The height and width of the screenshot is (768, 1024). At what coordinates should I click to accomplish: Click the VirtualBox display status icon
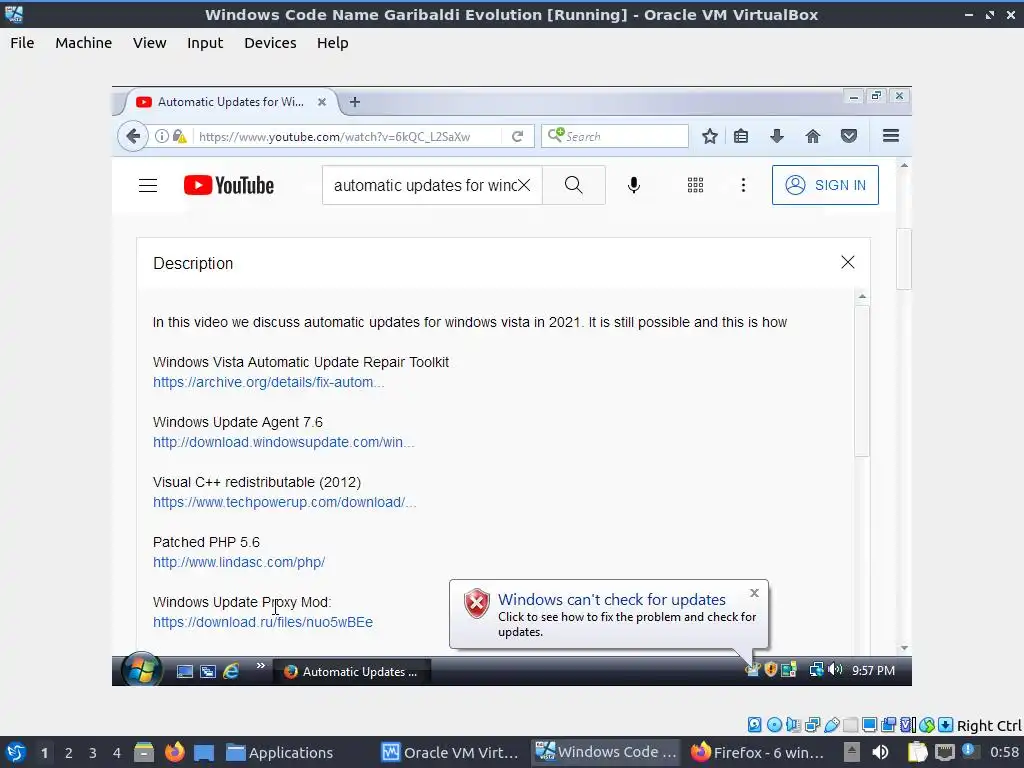(869, 725)
